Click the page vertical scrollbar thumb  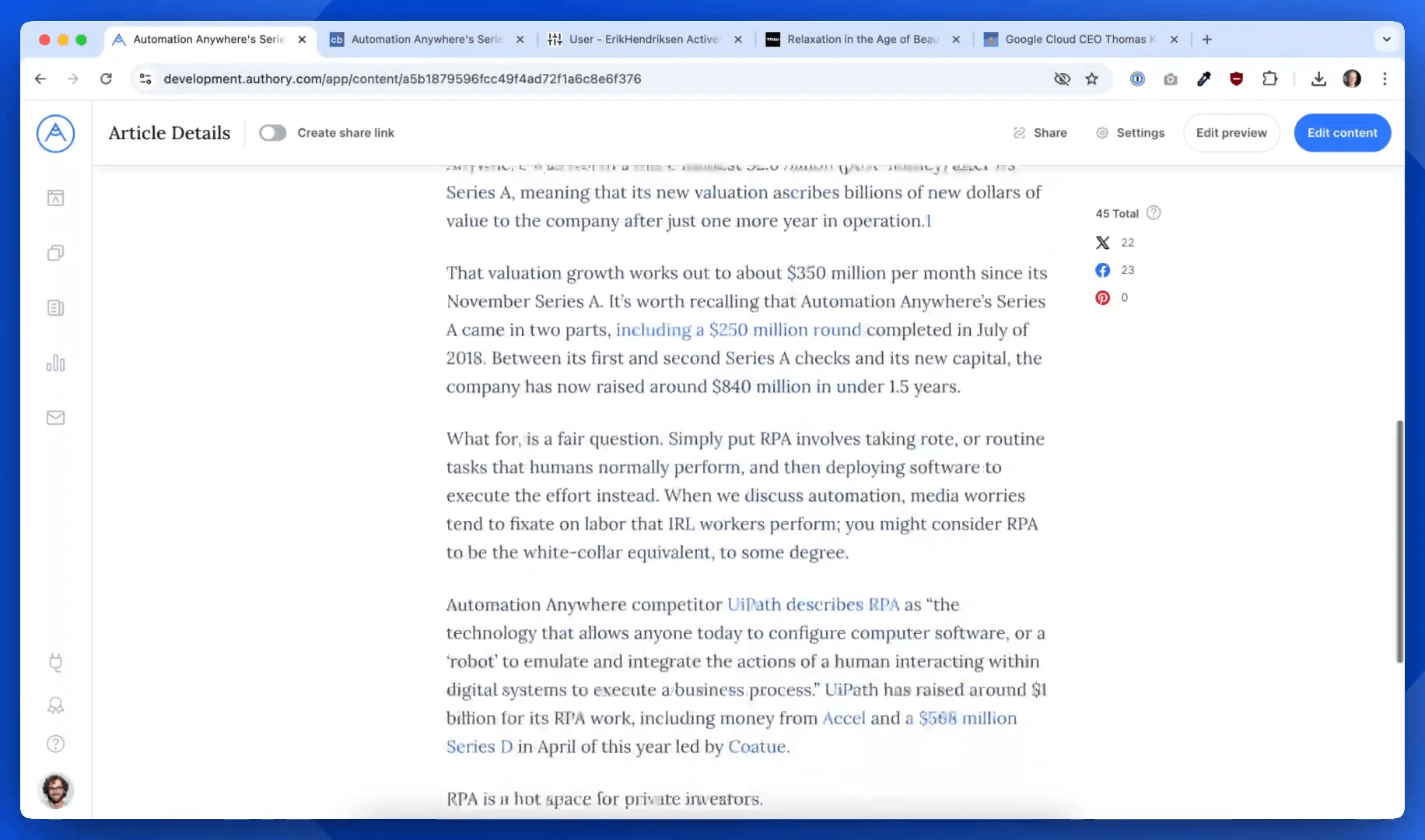1399,541
